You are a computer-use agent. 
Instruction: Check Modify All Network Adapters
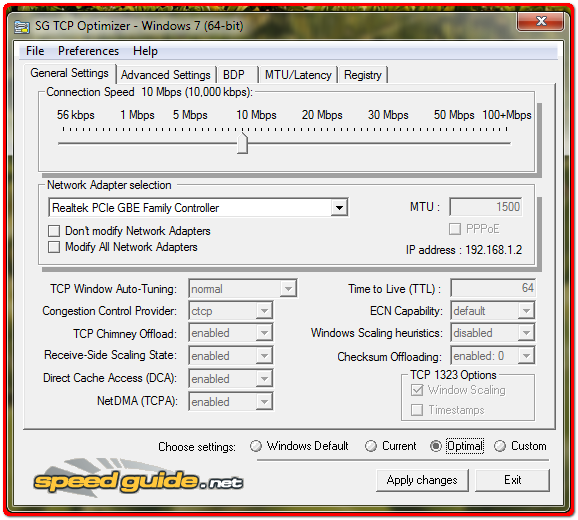(54, 247)
